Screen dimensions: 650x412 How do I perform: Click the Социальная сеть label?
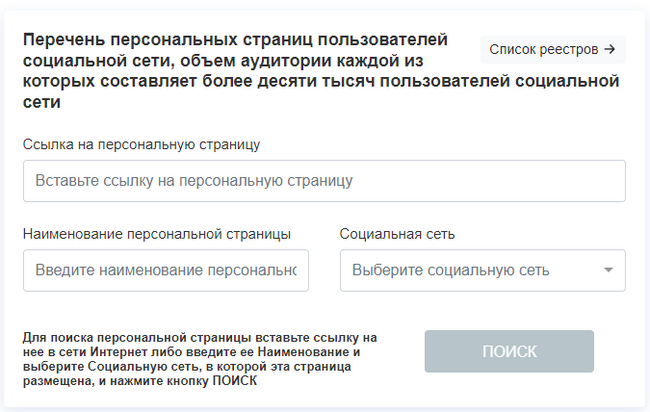coord(397,233)
